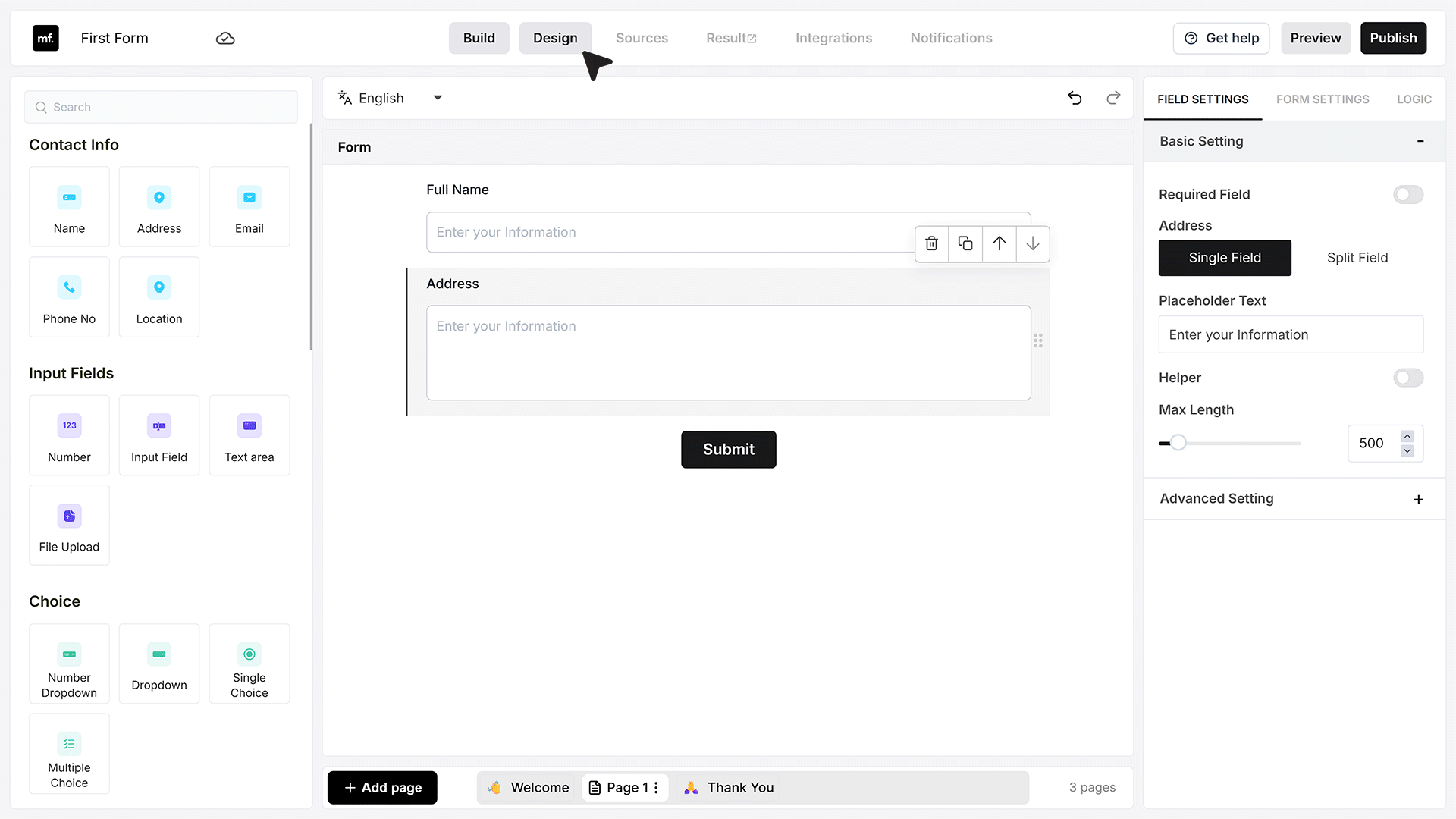The width and height of the screenshot is (1456, 819).
Task: Add an Address field from Contact Info
Action: [x=159, y=206]
